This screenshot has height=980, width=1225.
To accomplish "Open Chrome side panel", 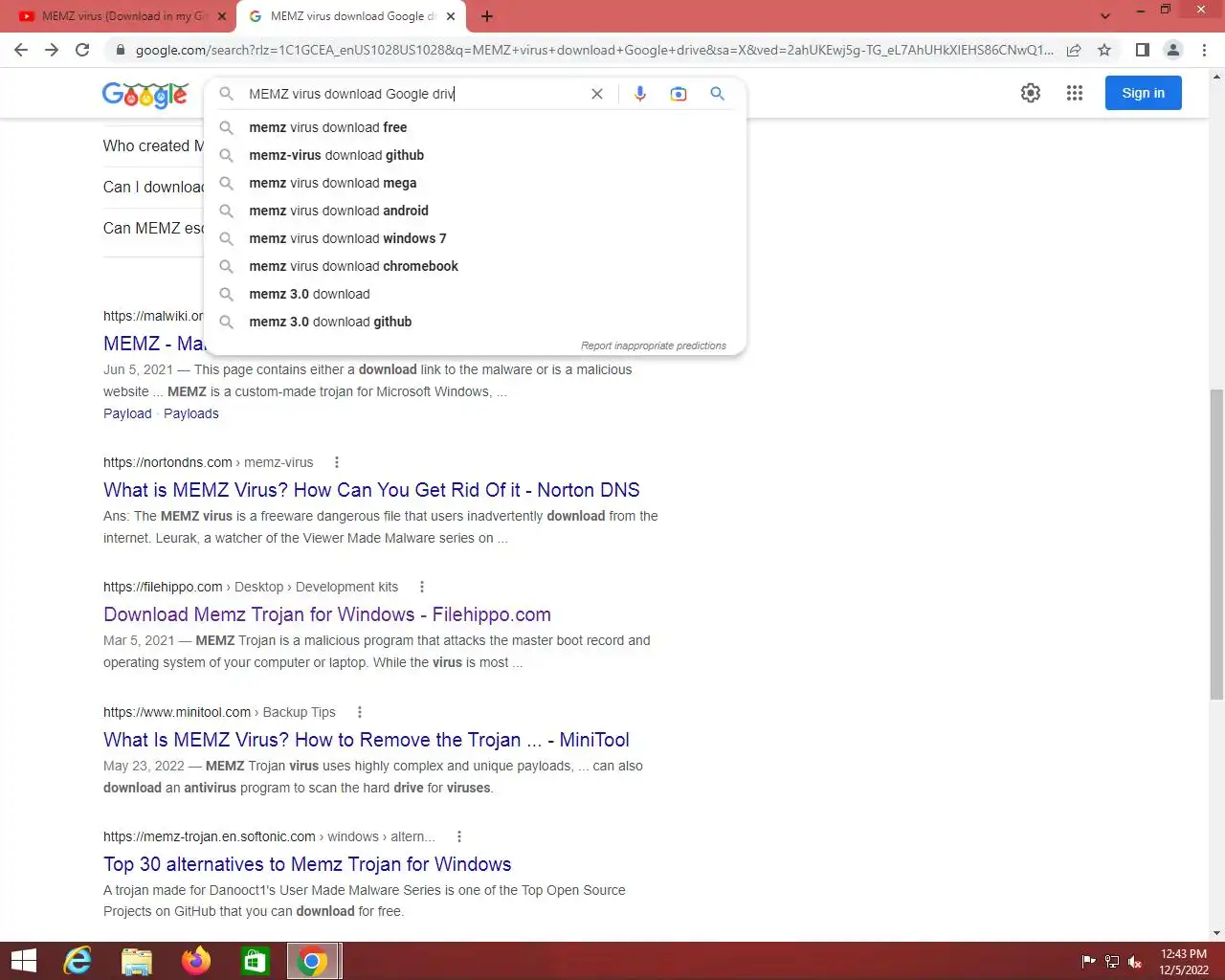I will coord(1142,50).
